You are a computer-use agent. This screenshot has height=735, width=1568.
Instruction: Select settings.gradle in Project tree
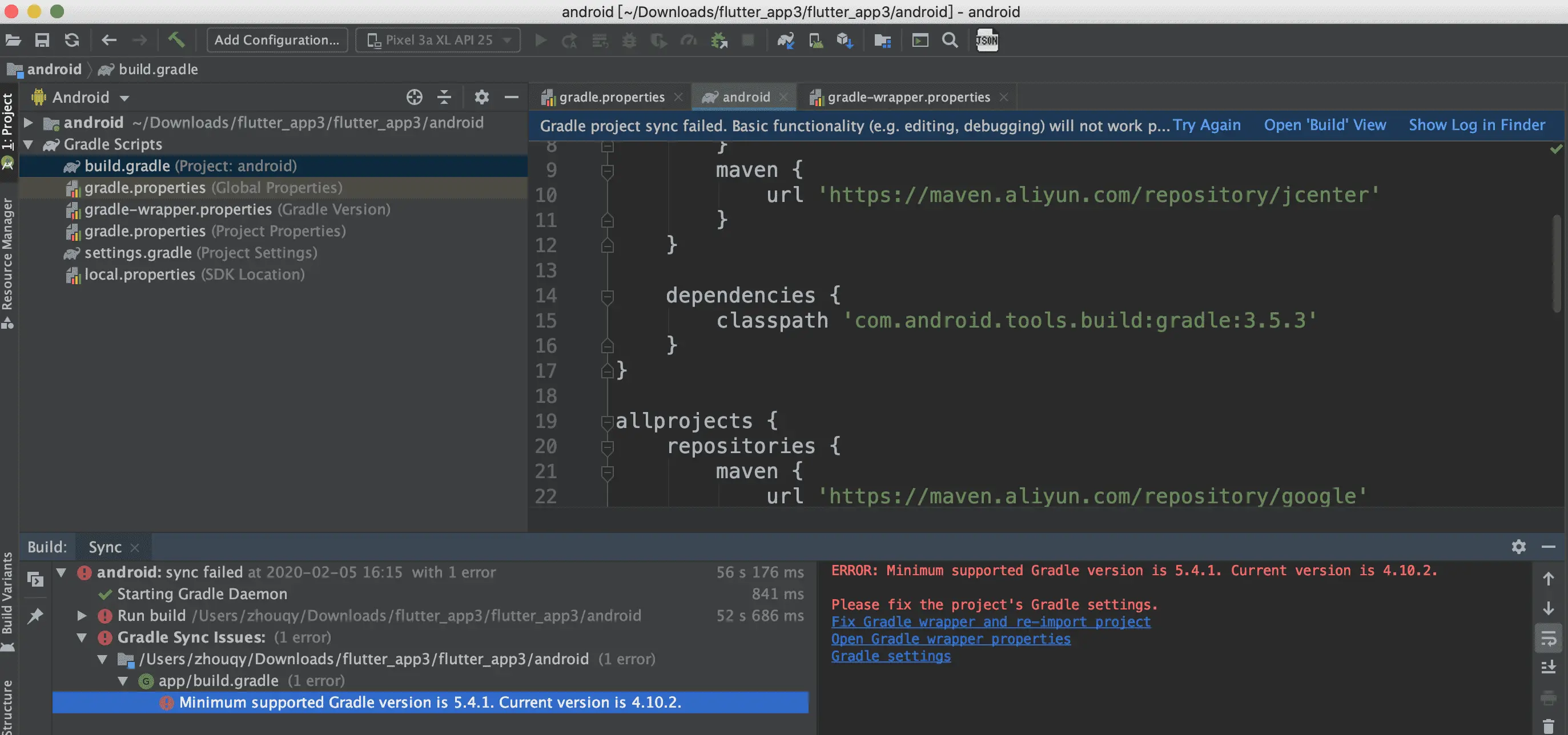coord(138,252)
